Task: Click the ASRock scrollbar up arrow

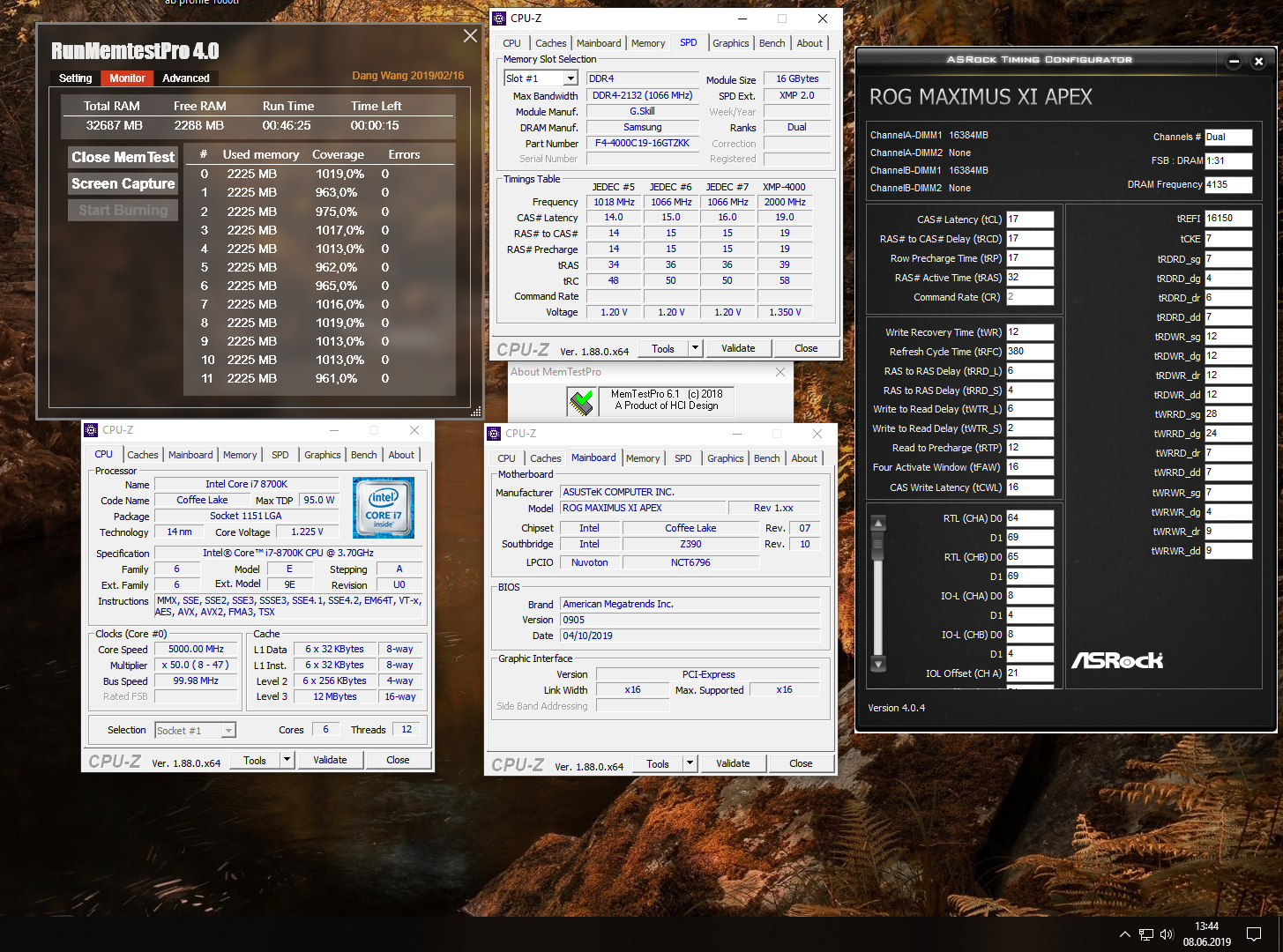Action: point(877,523)
